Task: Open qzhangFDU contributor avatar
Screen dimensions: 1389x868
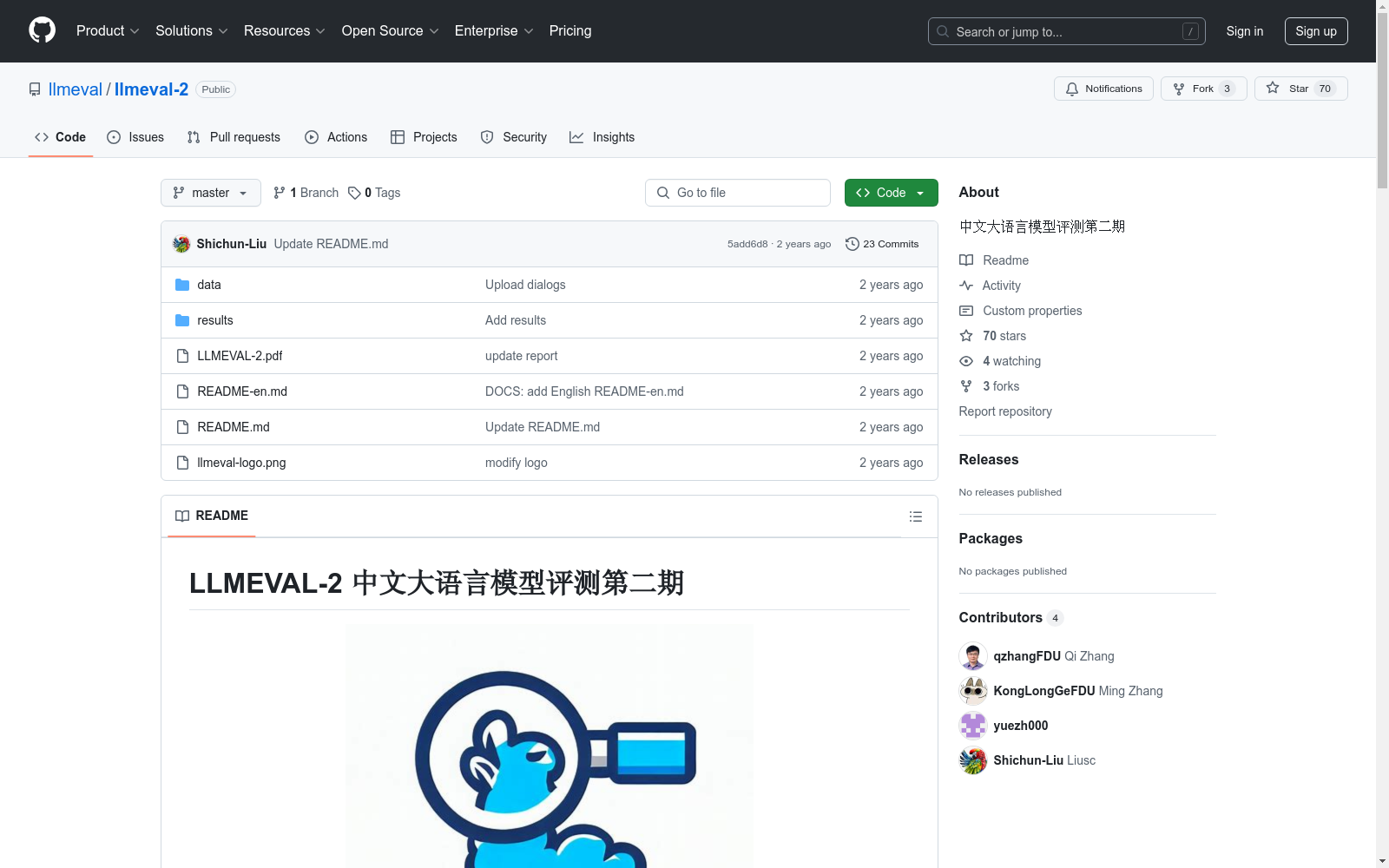Action: pos(973,656)
